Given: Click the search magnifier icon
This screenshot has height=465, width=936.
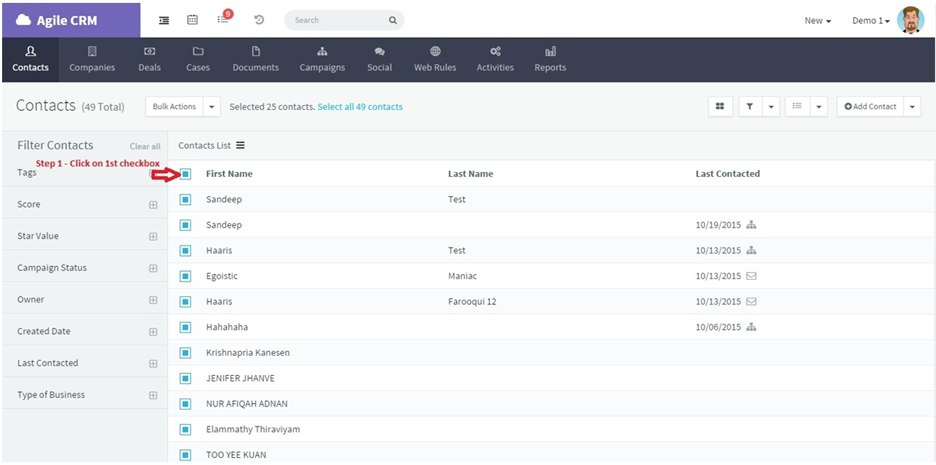Looking at the screenshot, I should pos(393,20).
